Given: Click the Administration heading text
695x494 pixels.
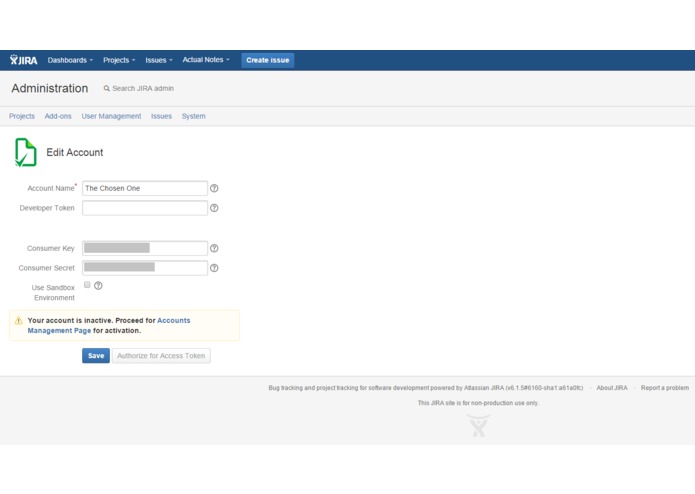Looking at the screenshot, I should tap(50, 89).
